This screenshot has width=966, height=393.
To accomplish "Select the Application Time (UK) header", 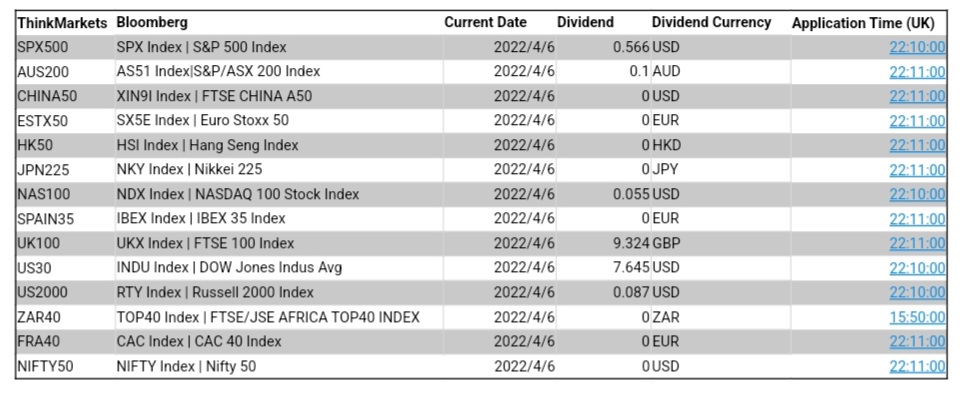I will tap(862, 23).
